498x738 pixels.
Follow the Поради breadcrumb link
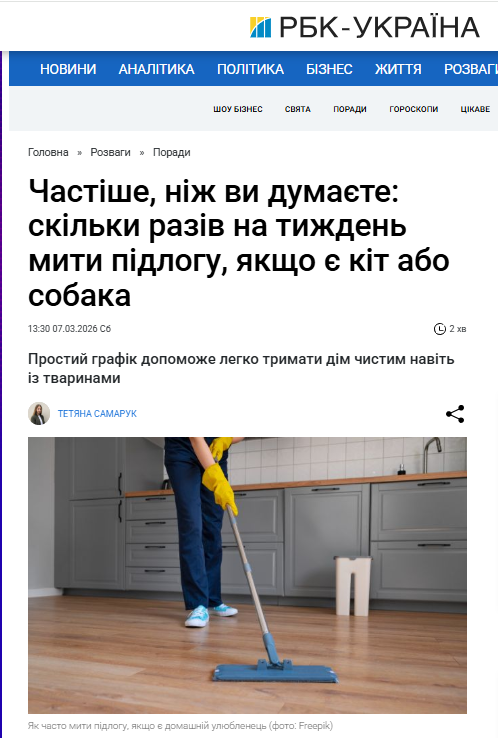(x=171, y=152)
